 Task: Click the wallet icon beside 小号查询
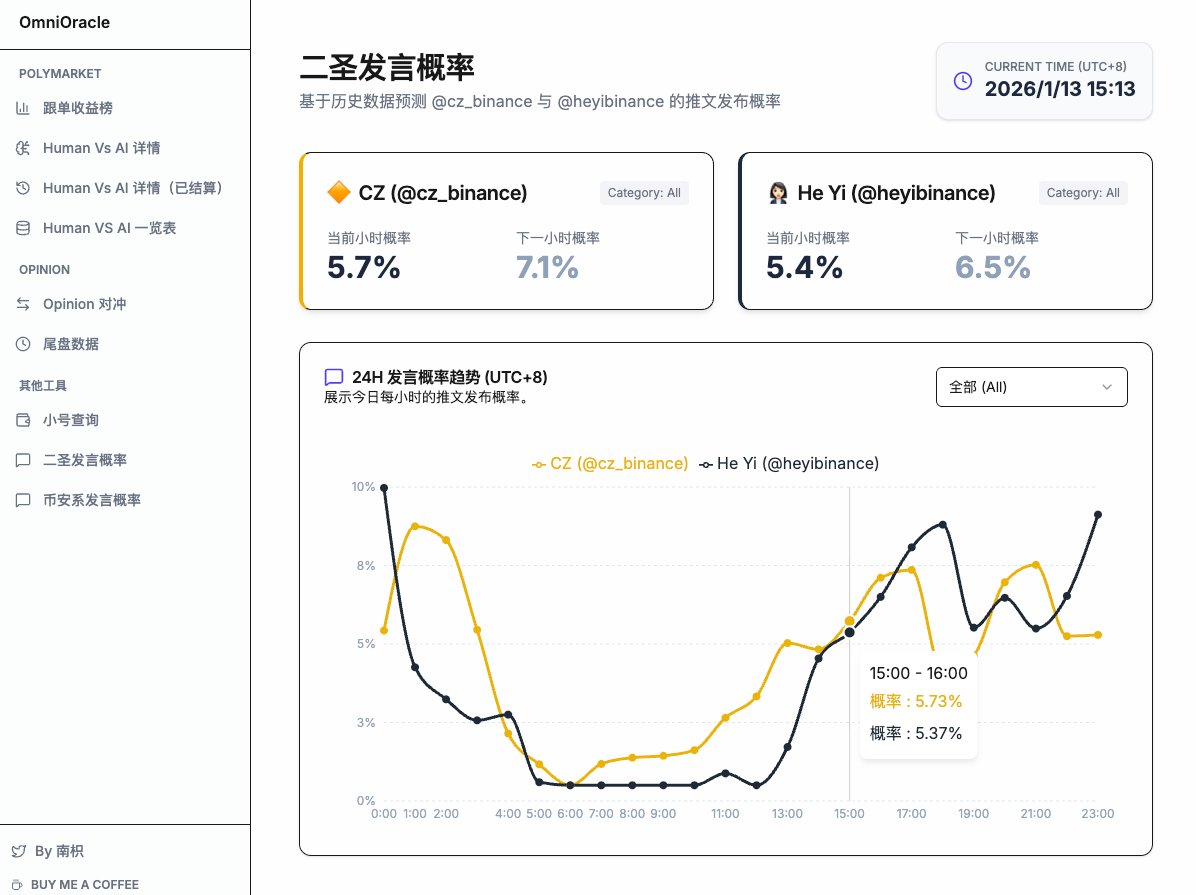coord(23,420)
